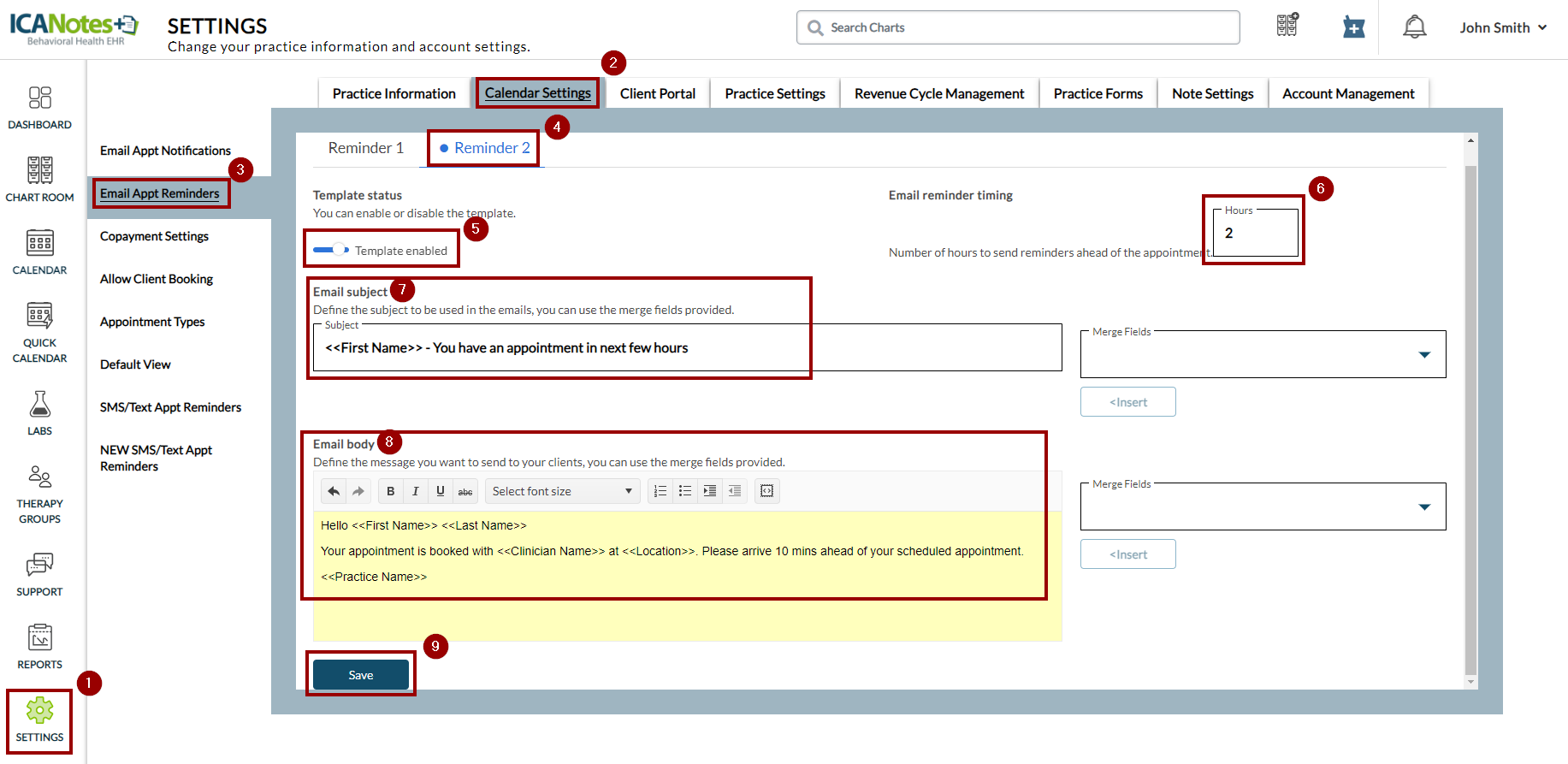Click the bulleted list icon
The width and height of the screenshot is (1568, 764).
tap(685, 491)
